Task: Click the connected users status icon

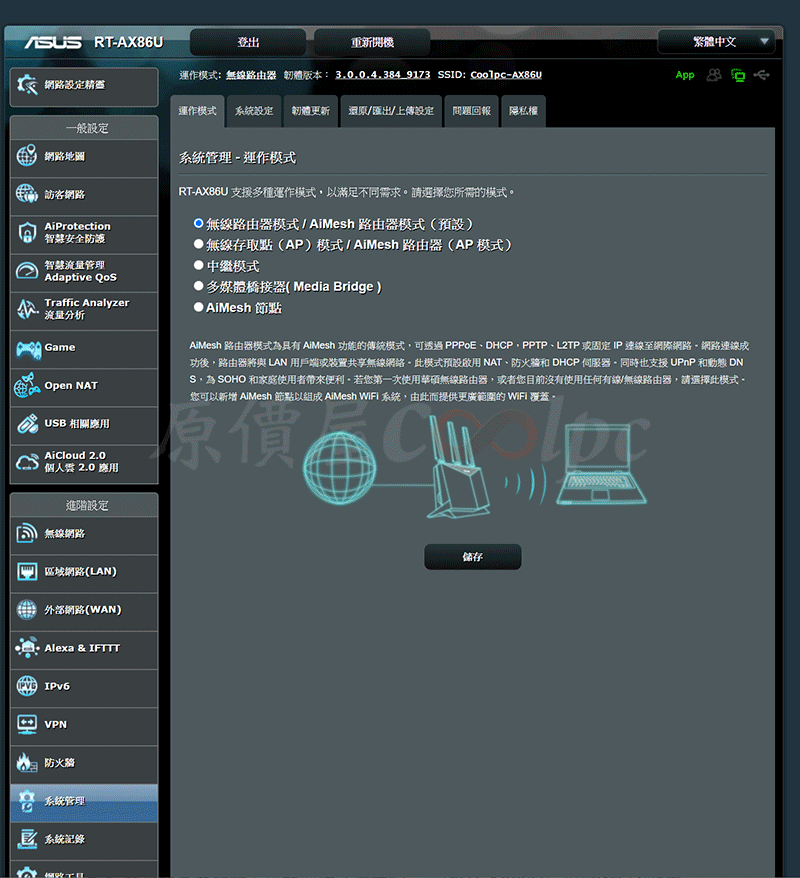Action: tap(714, 74)
